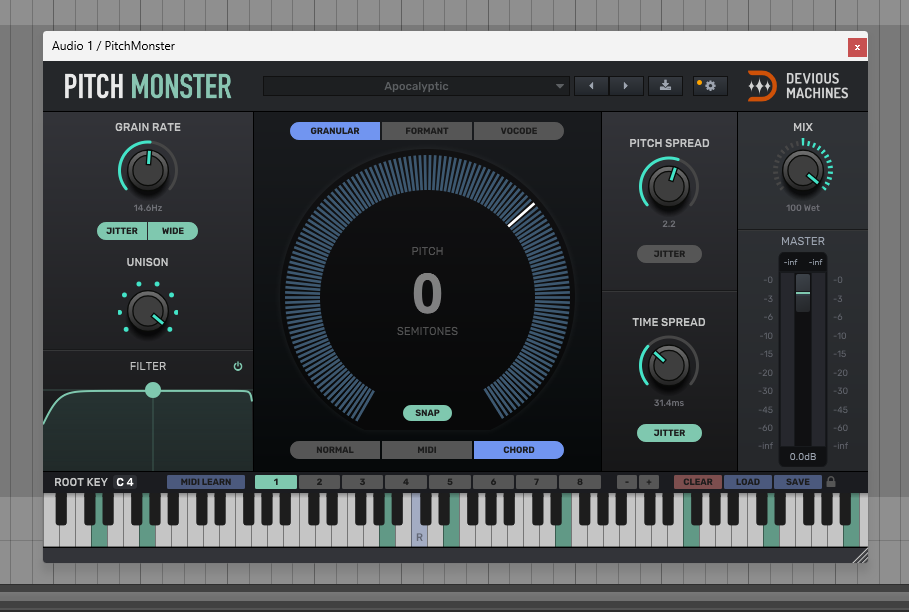Click the left -inf peak meter readout
909x612 pixels.
[x=791, y=263]
